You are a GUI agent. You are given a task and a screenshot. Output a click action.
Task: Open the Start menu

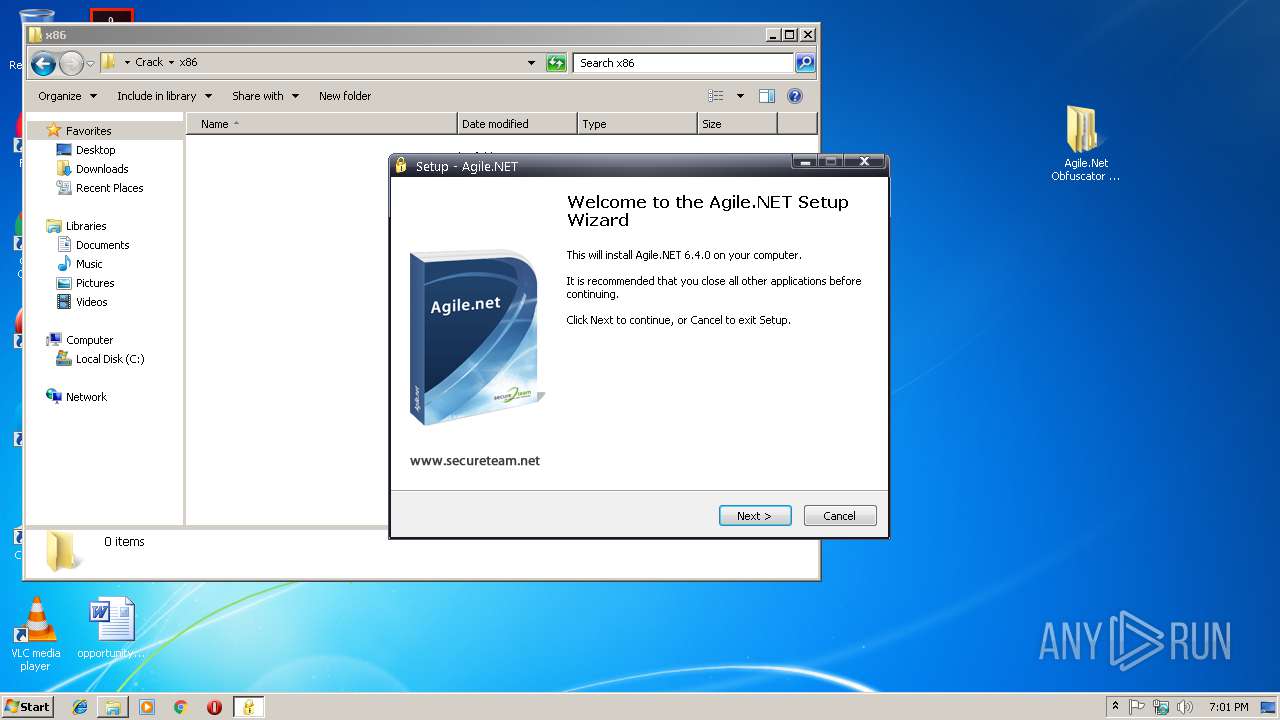[28, 707]
